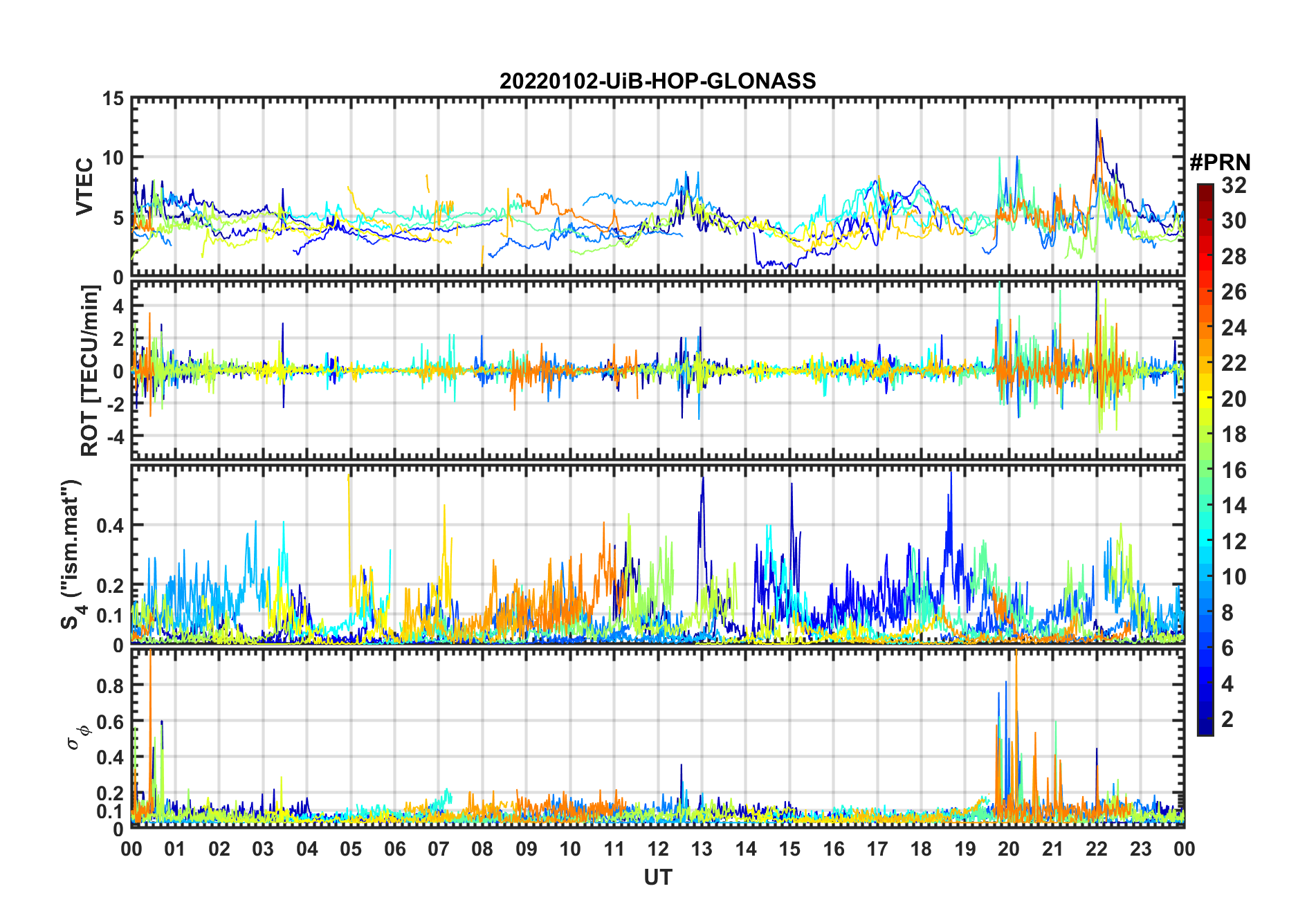The image size is (1316, 920).
Task: Select colorbar tick label "14"
Action: point(1234,506)
